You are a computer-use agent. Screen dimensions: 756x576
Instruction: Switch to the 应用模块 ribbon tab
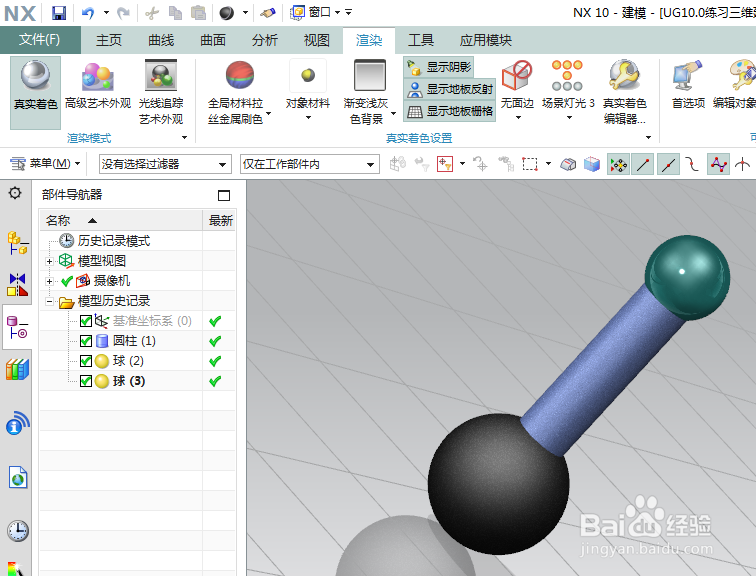coord(486,40)
